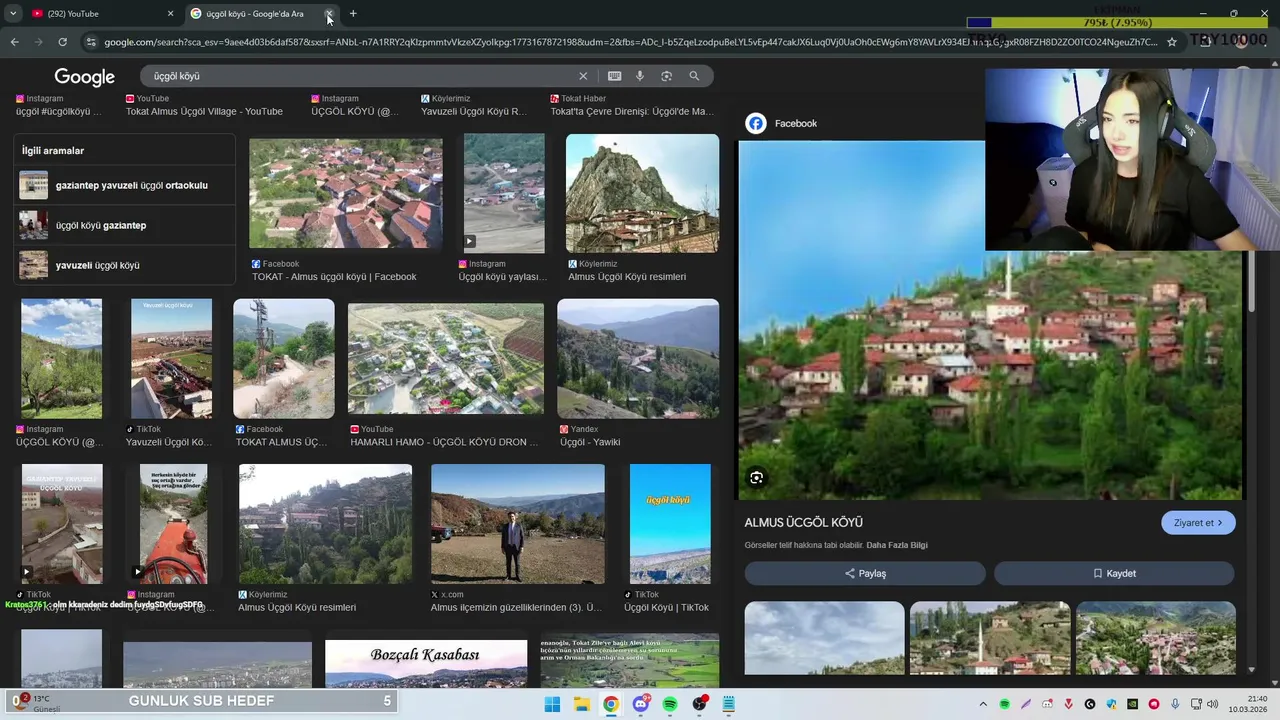1280x720 pixels.
Task: Open the Daha Fazla Bilgi link
Action: tap(897, 545)
